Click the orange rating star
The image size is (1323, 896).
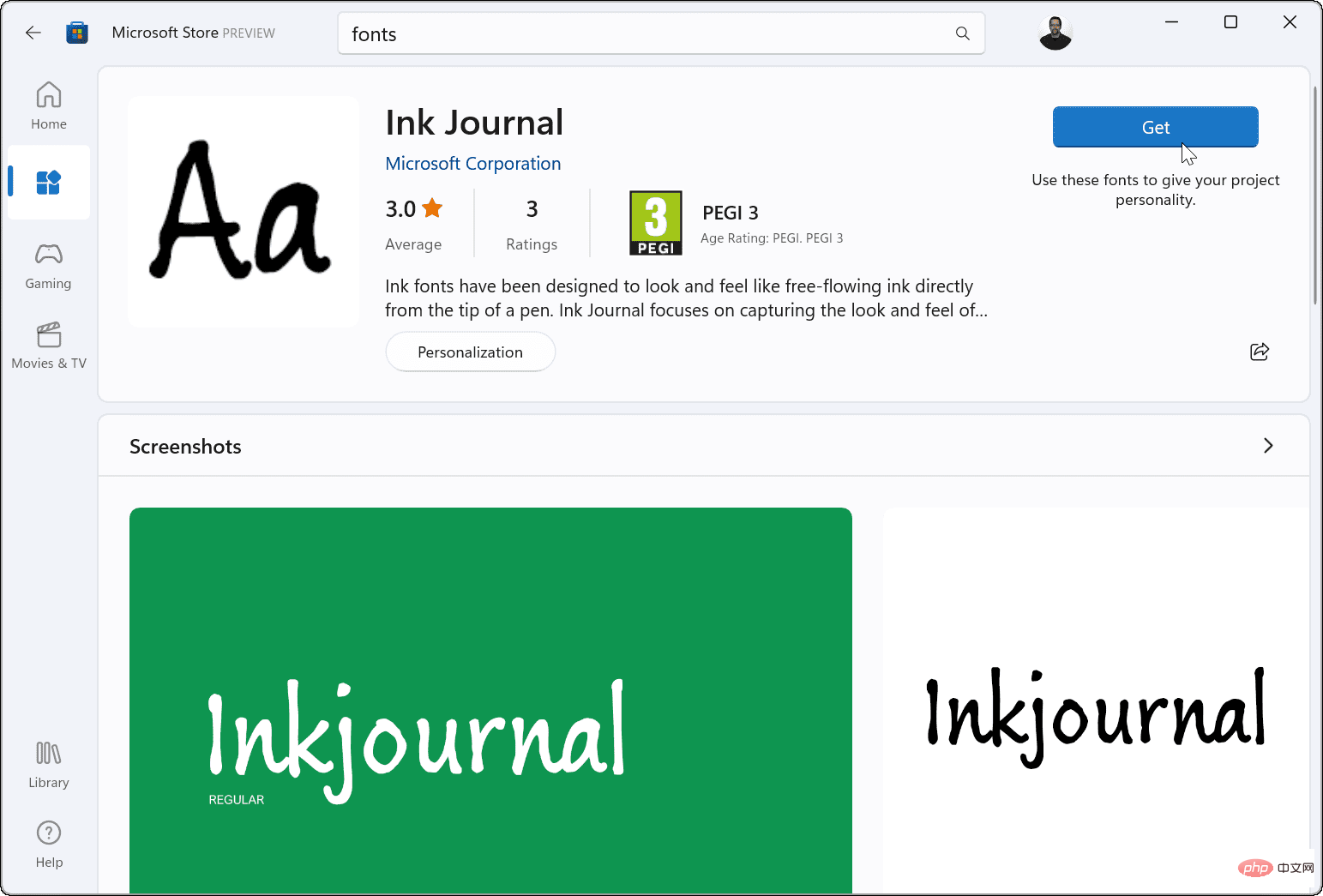coord(432,208)
